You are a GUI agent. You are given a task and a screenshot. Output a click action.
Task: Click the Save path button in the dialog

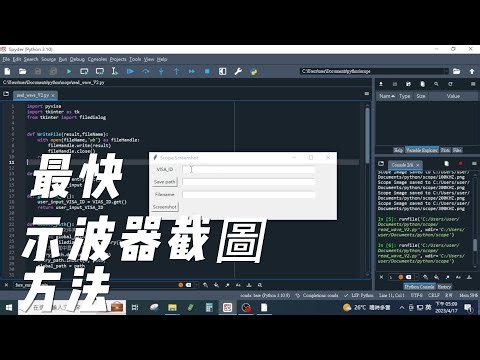[x=165, y=182]
